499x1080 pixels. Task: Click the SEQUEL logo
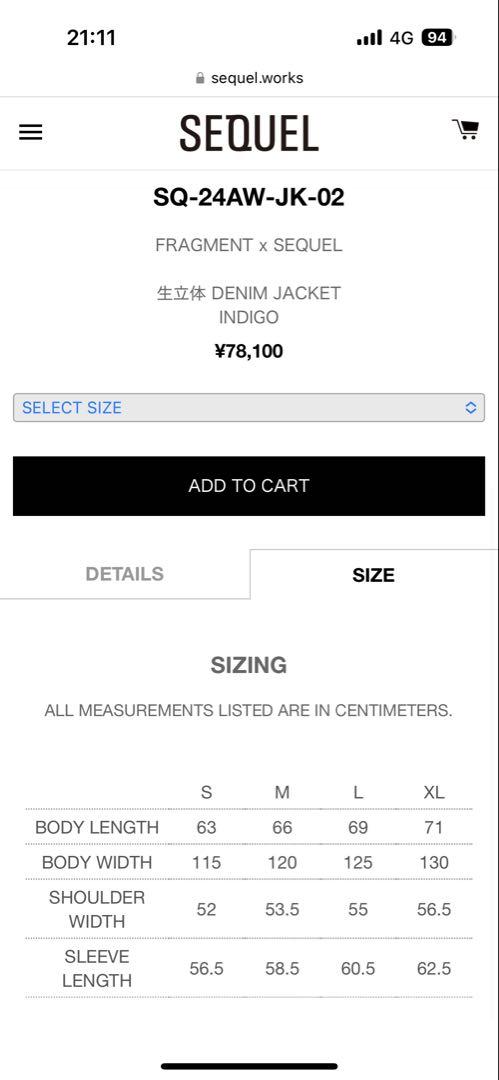[x=249, y=134]
